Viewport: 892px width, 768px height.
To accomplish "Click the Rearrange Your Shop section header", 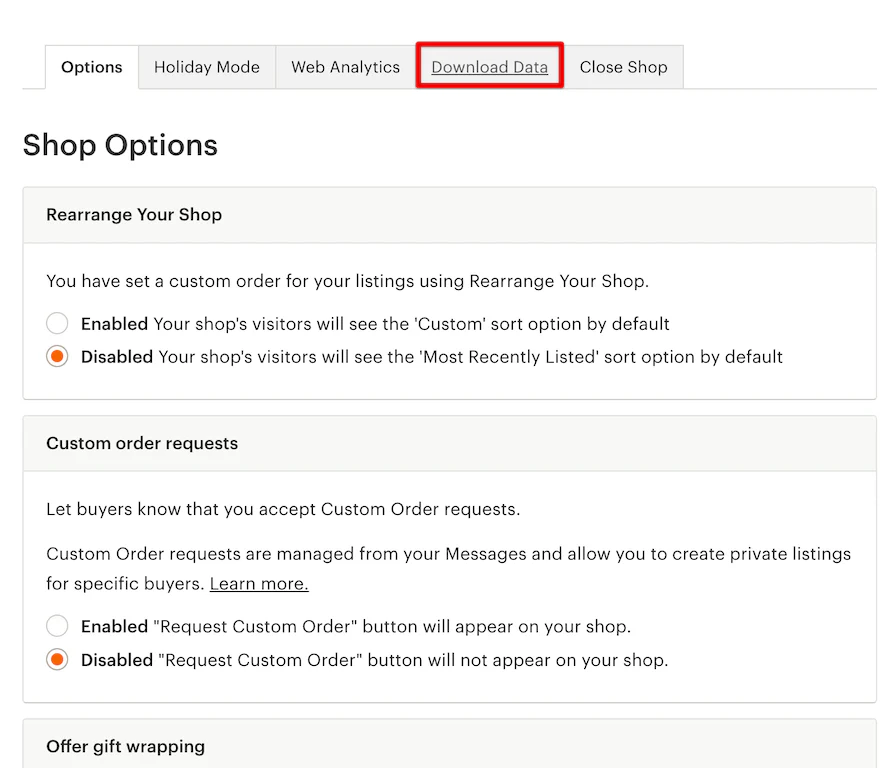I will coord(133,214).
